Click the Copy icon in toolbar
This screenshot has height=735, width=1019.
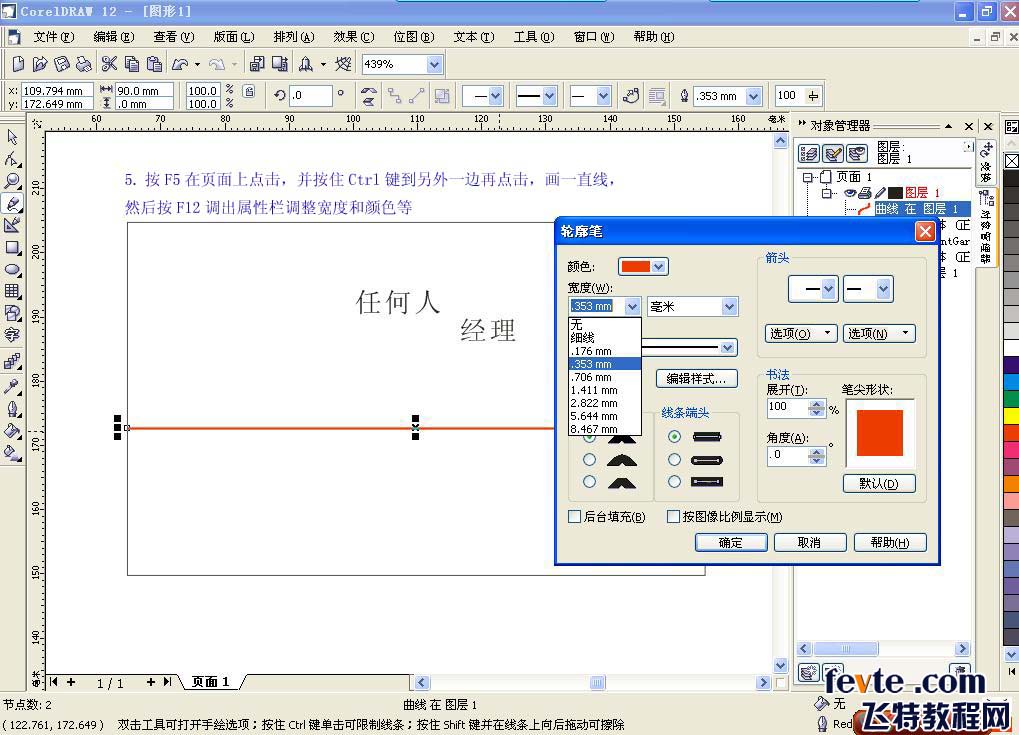coord(132,64)
